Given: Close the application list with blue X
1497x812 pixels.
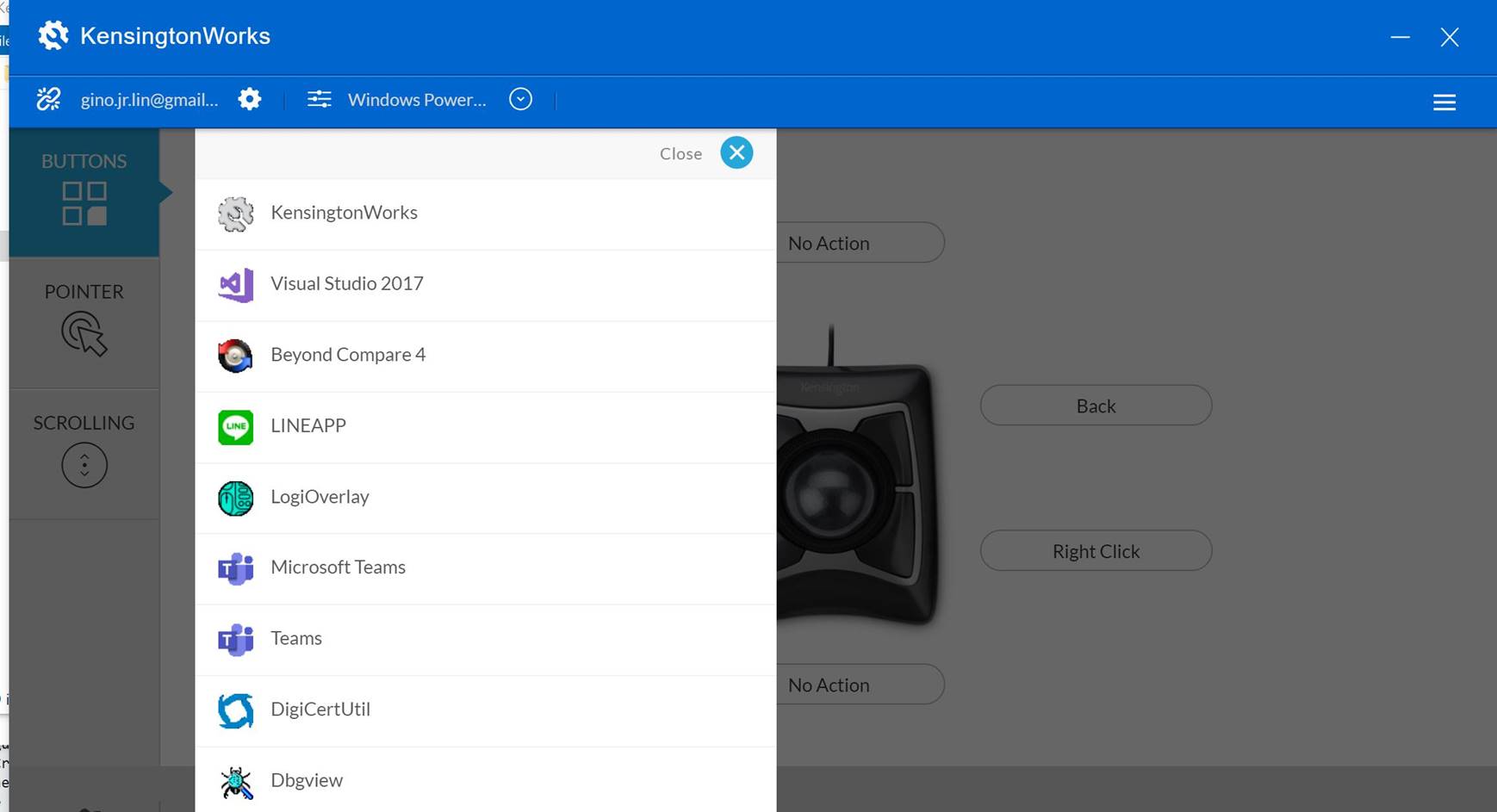Looking at the screenshot, I should tap(736, 153).
